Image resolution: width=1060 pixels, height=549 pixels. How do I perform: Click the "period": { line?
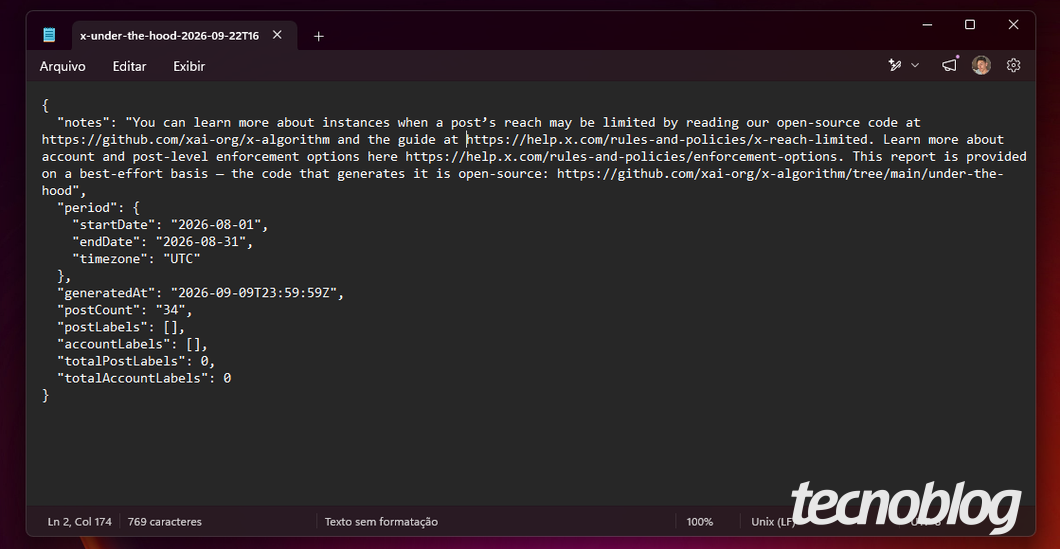[99, 208]
